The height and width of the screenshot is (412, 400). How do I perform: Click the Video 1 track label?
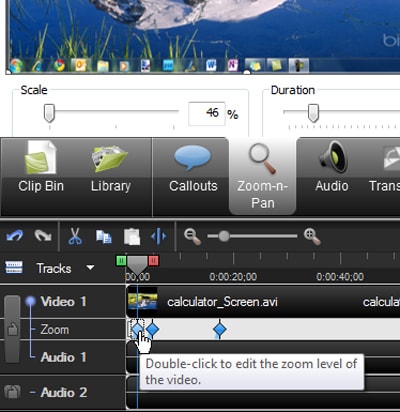tap(63, 301)
